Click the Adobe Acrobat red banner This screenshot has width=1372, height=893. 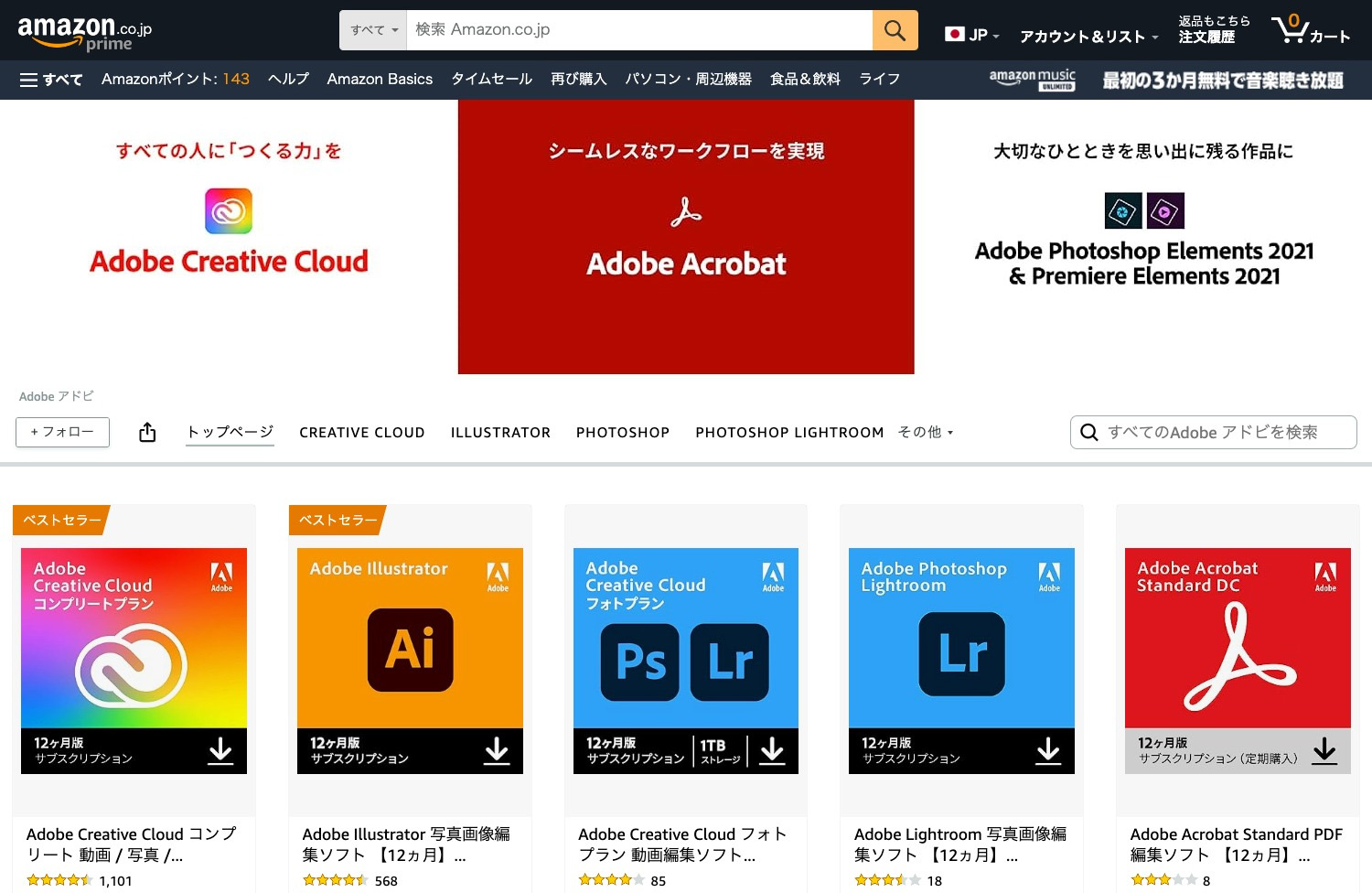pos(686,237)
